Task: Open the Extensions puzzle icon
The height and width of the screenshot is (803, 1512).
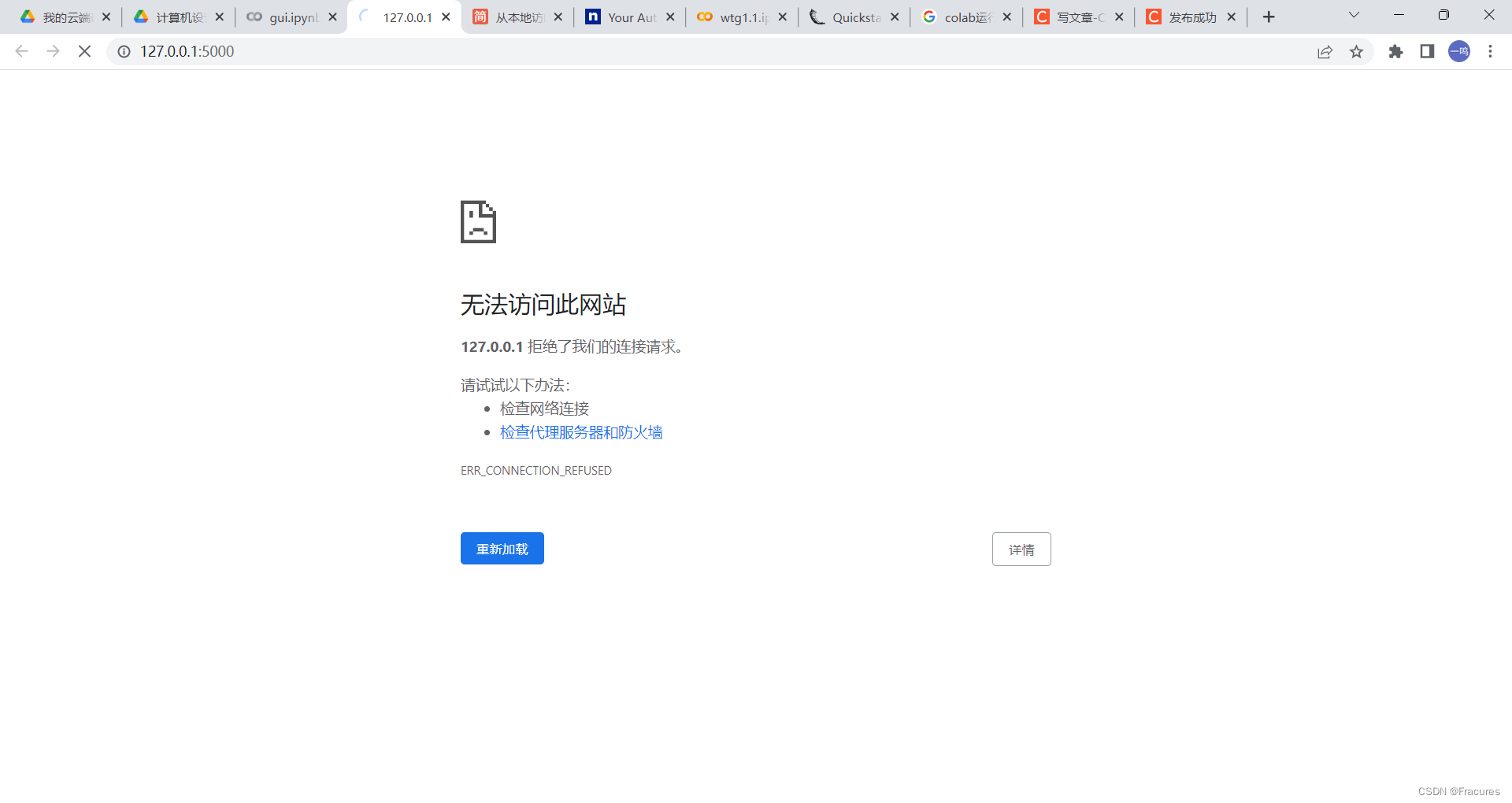Action: tap(1395, 51)
